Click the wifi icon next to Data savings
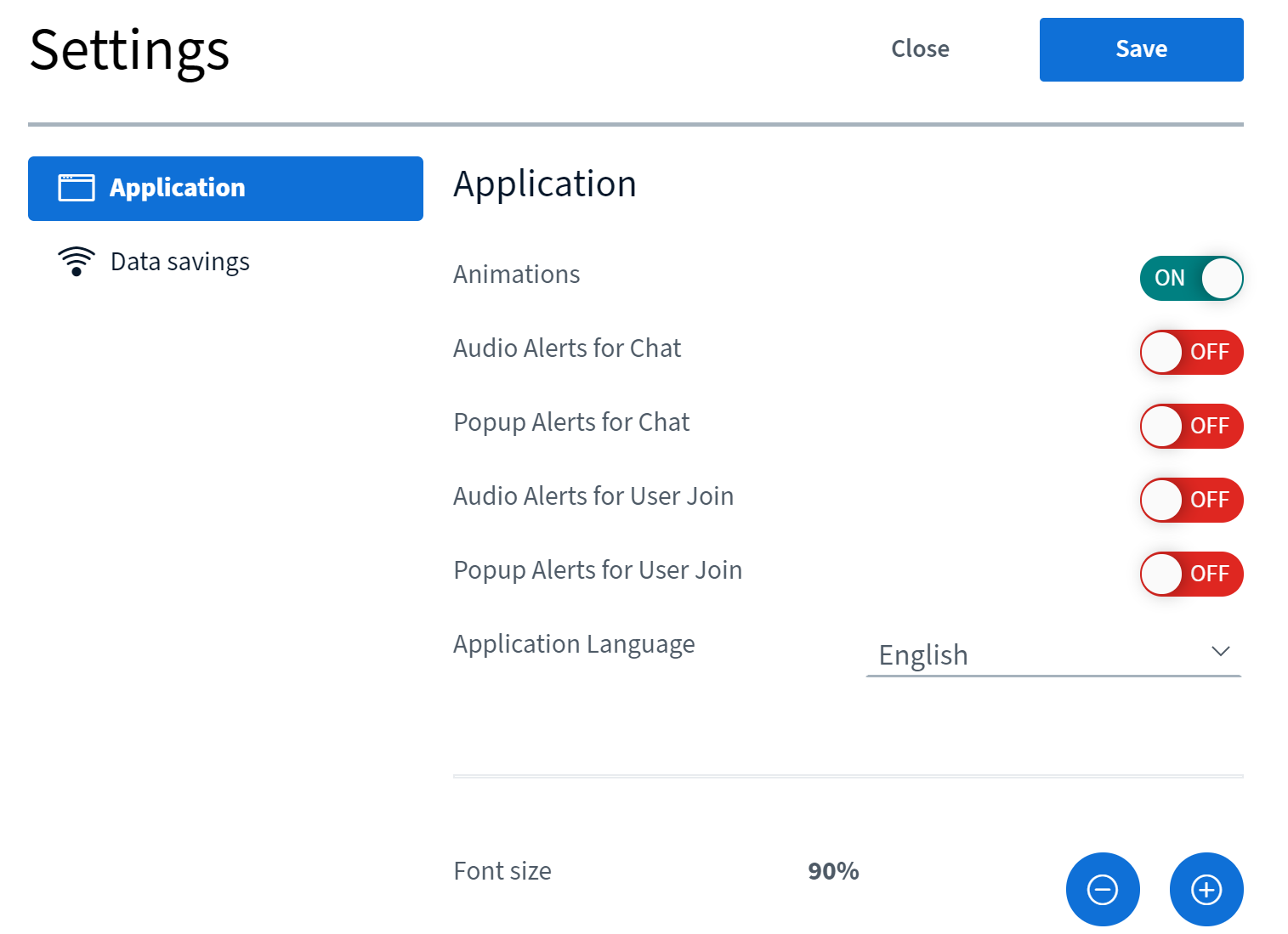1288x934 pixels. (77, 261)
